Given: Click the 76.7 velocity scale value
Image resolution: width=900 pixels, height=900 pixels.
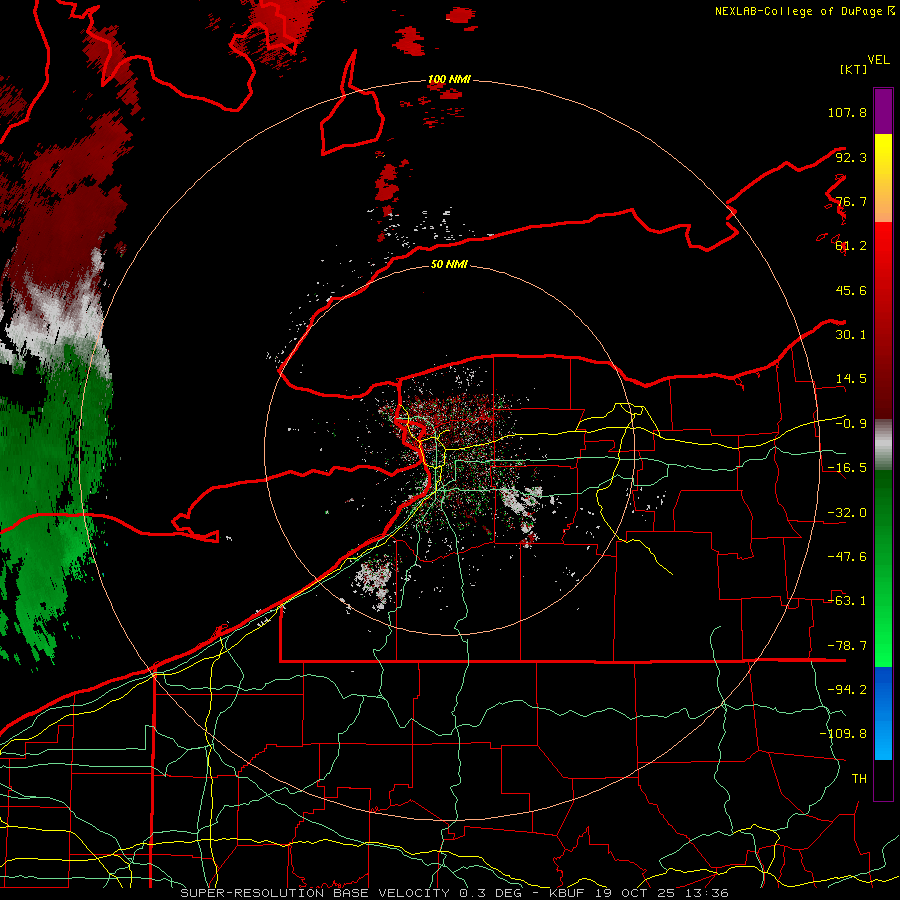Looking at the screenshot, I should tap(851, 201).
